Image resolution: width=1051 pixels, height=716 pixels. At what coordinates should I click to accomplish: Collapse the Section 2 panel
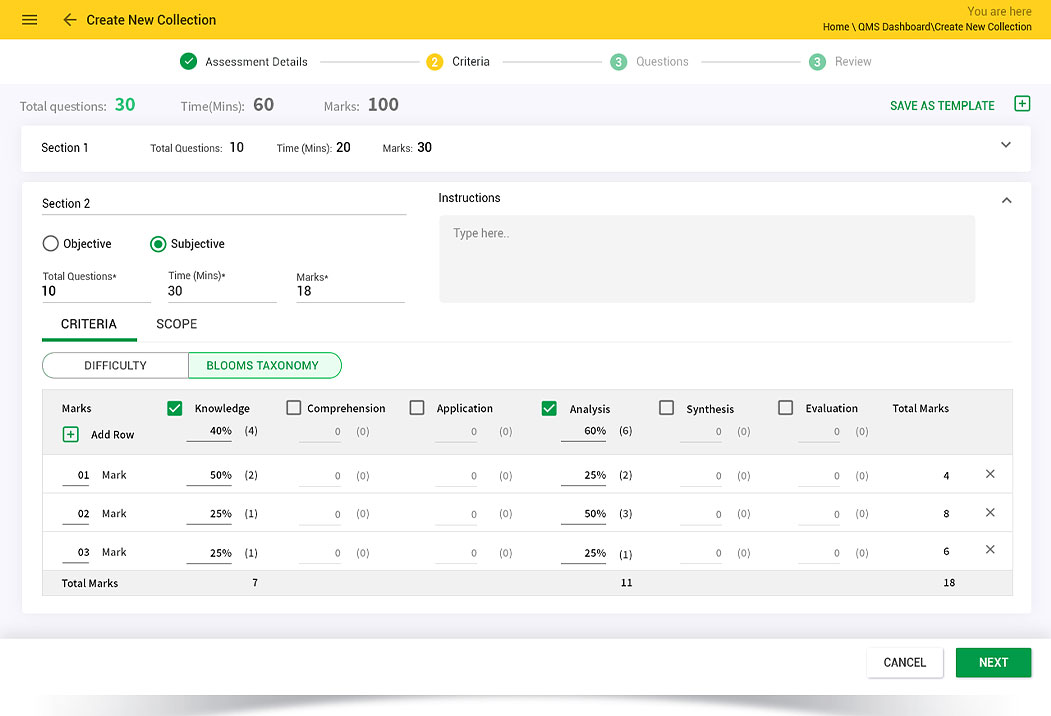pos(1006,200)
